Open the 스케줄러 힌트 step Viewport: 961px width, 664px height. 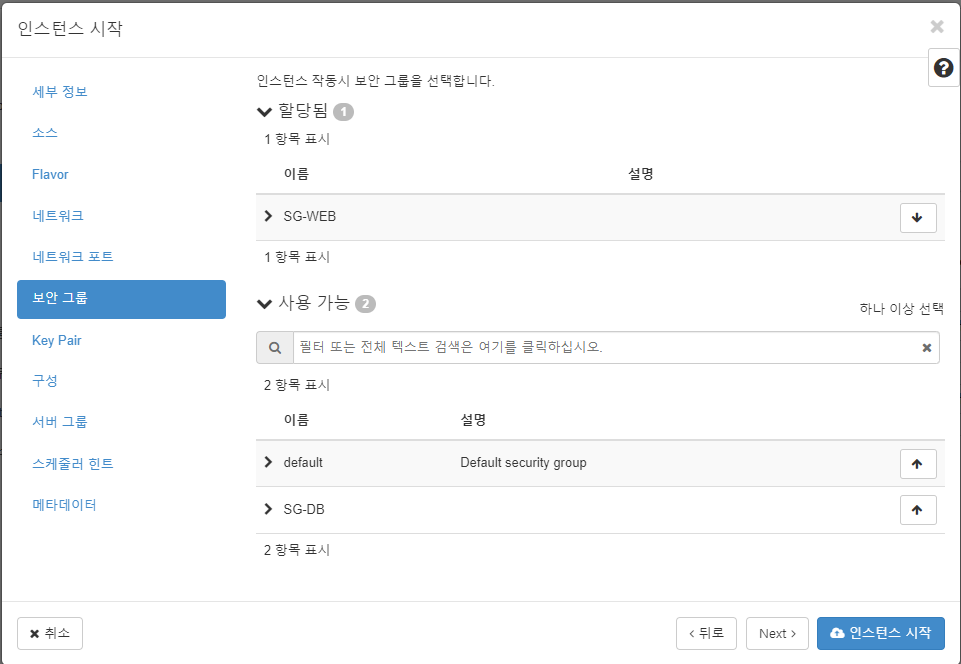73,464
